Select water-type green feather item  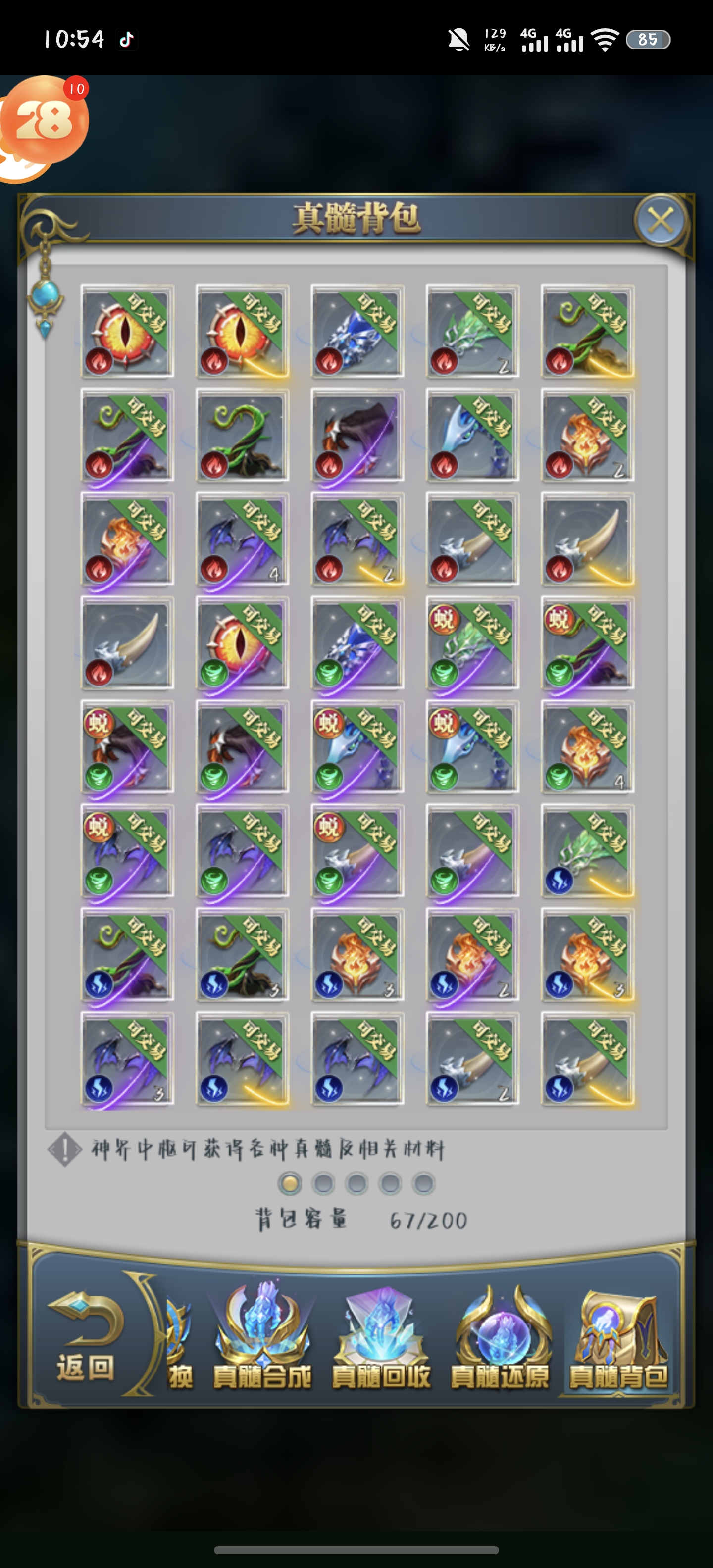pyautogui.click(x=588, y=851)
